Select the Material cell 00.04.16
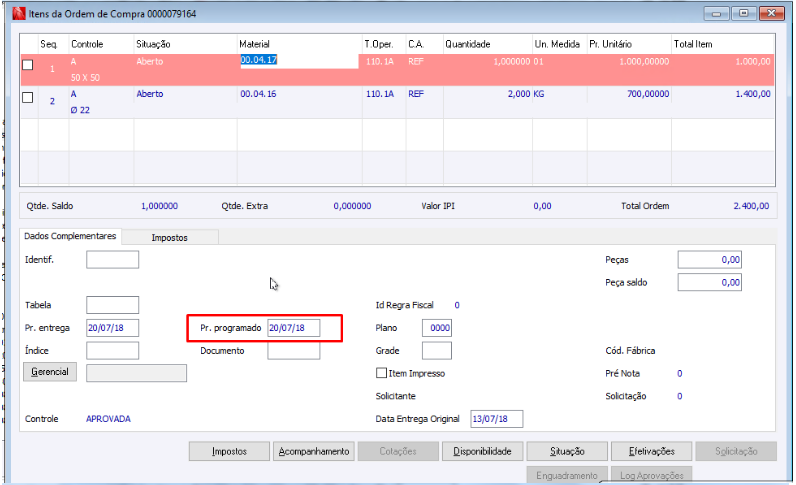 tap(258, 94)
